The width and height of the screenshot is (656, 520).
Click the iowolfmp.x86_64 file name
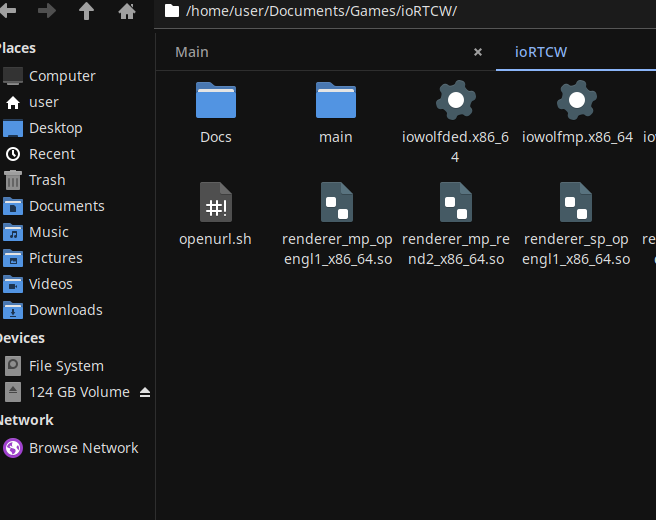577,137
